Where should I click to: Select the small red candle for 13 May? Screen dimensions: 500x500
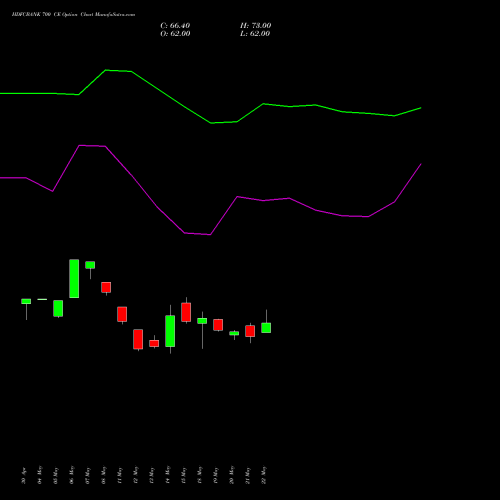tap(154, 343)
